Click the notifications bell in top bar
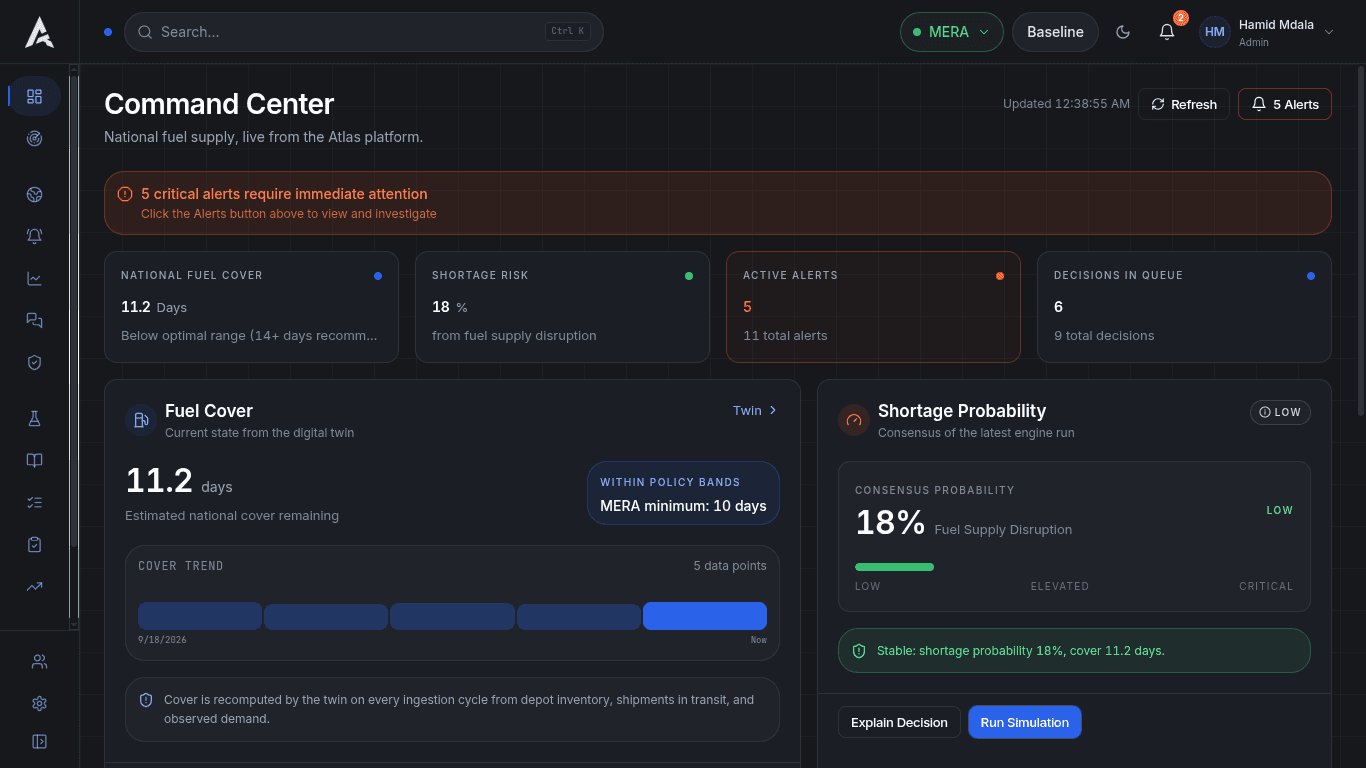Image resolution: width=1366 pixels, height=768 pixels. coord(1166,32)
